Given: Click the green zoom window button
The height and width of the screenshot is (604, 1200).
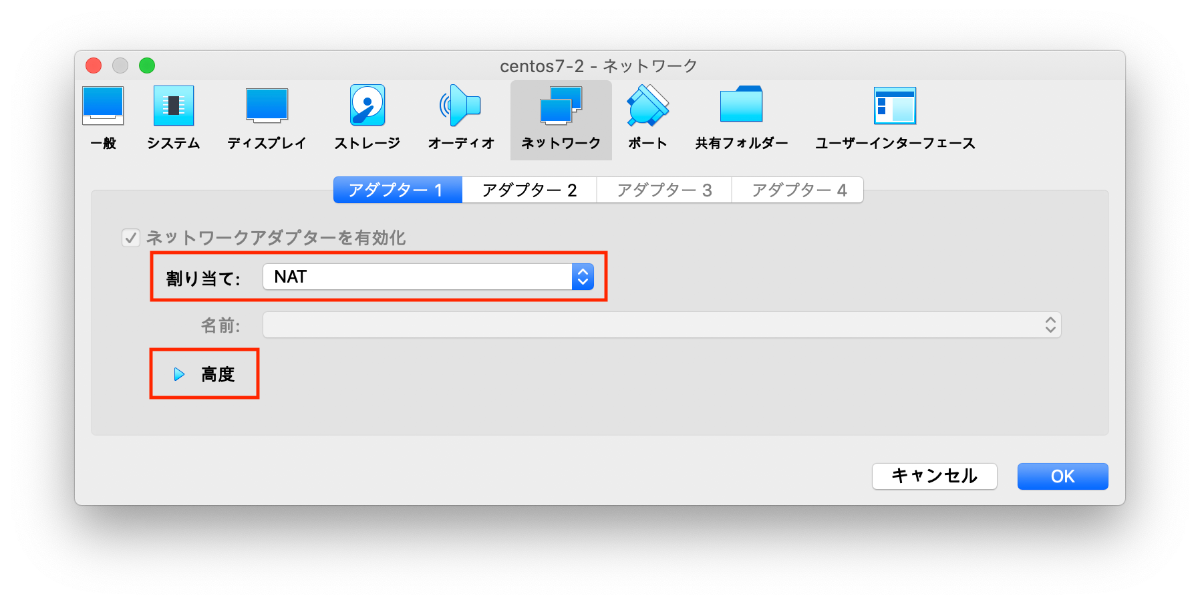Looking at the screenshot, I should tap(147, 65).
